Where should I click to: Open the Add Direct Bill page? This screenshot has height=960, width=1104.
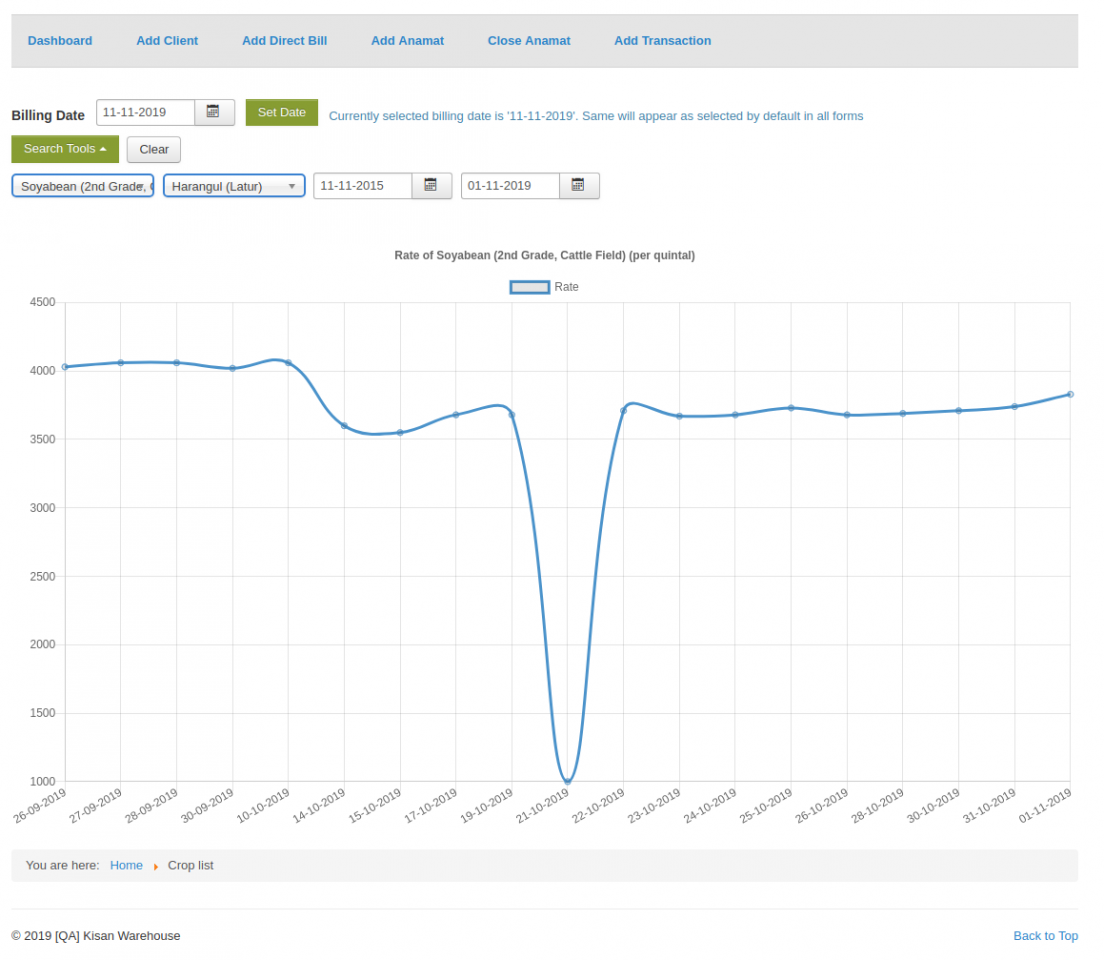click(284, 41)
